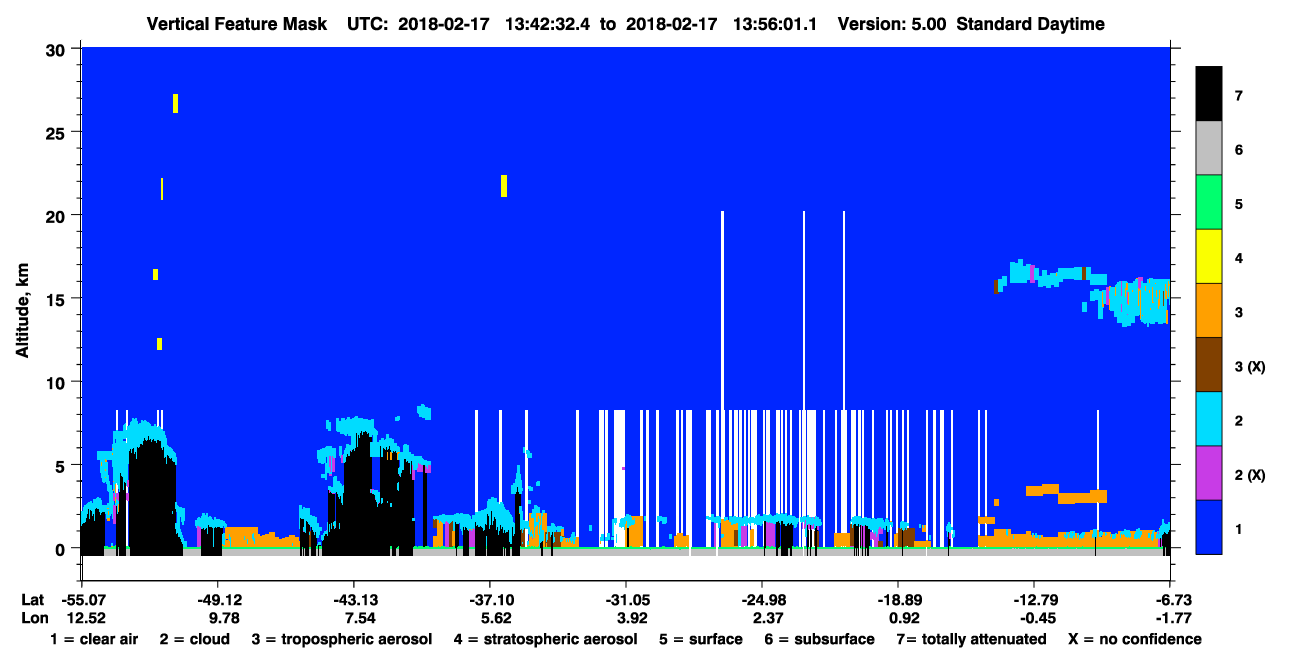Click latitude value -49.12
The width and height of the screenshot is (1300, 667).
tap(222, 599)
